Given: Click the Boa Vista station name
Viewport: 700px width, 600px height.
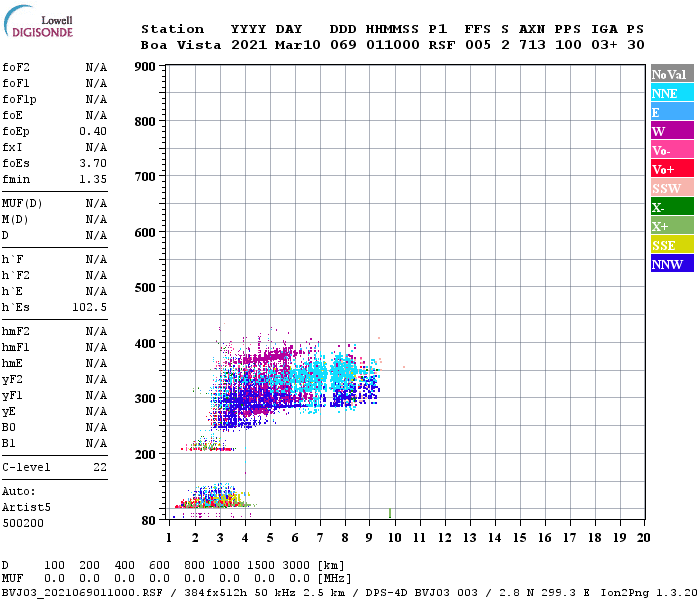Looking at the screenshot, I should (181, 45).
